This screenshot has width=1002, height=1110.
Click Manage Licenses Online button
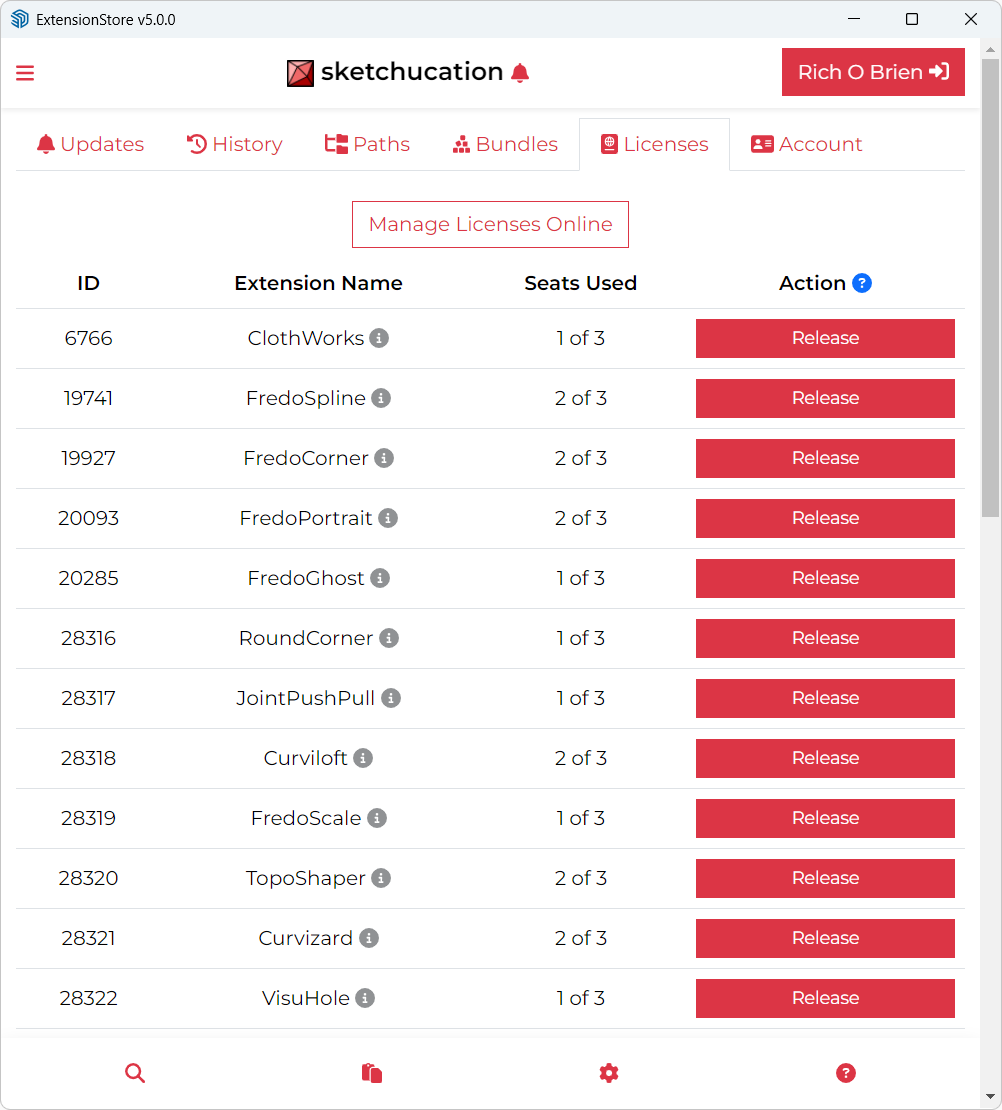pos(490,224)
